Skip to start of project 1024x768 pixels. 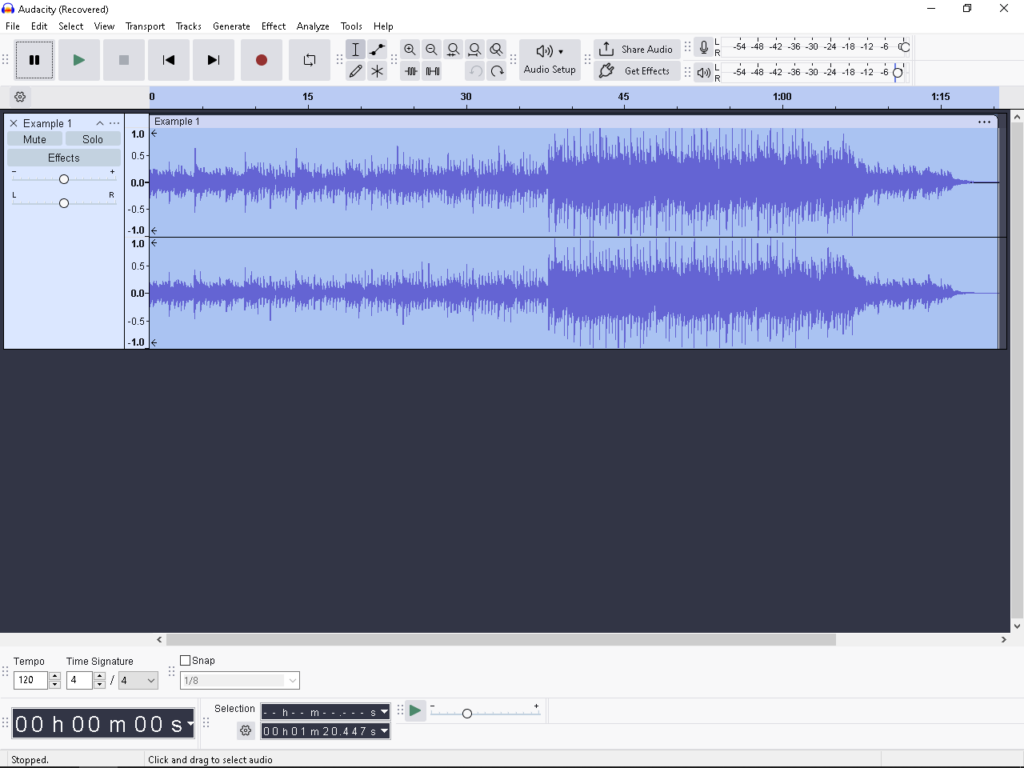(169, 60)
